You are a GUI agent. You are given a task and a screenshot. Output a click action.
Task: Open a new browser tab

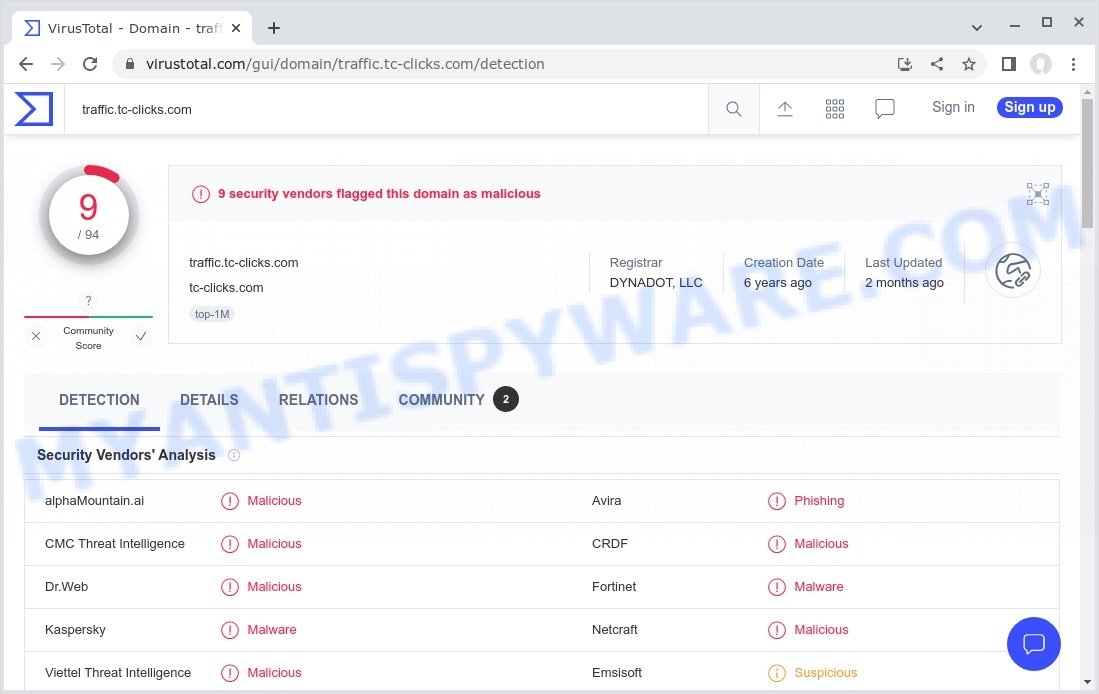click(x=274, y=28)
